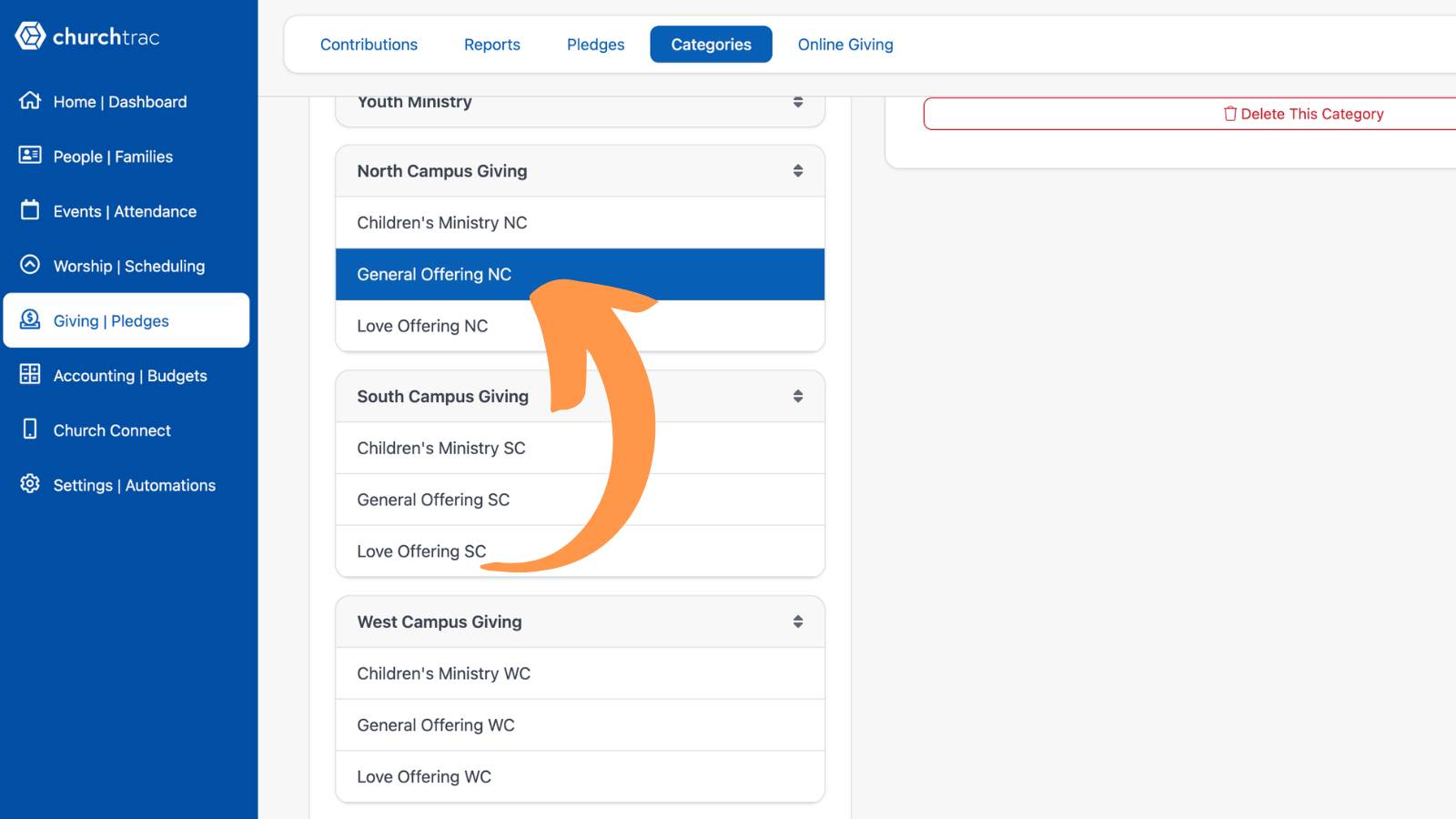Open Accounting | Budgets in the sidebar
The image size is (1456, 819).
(126, 376)
